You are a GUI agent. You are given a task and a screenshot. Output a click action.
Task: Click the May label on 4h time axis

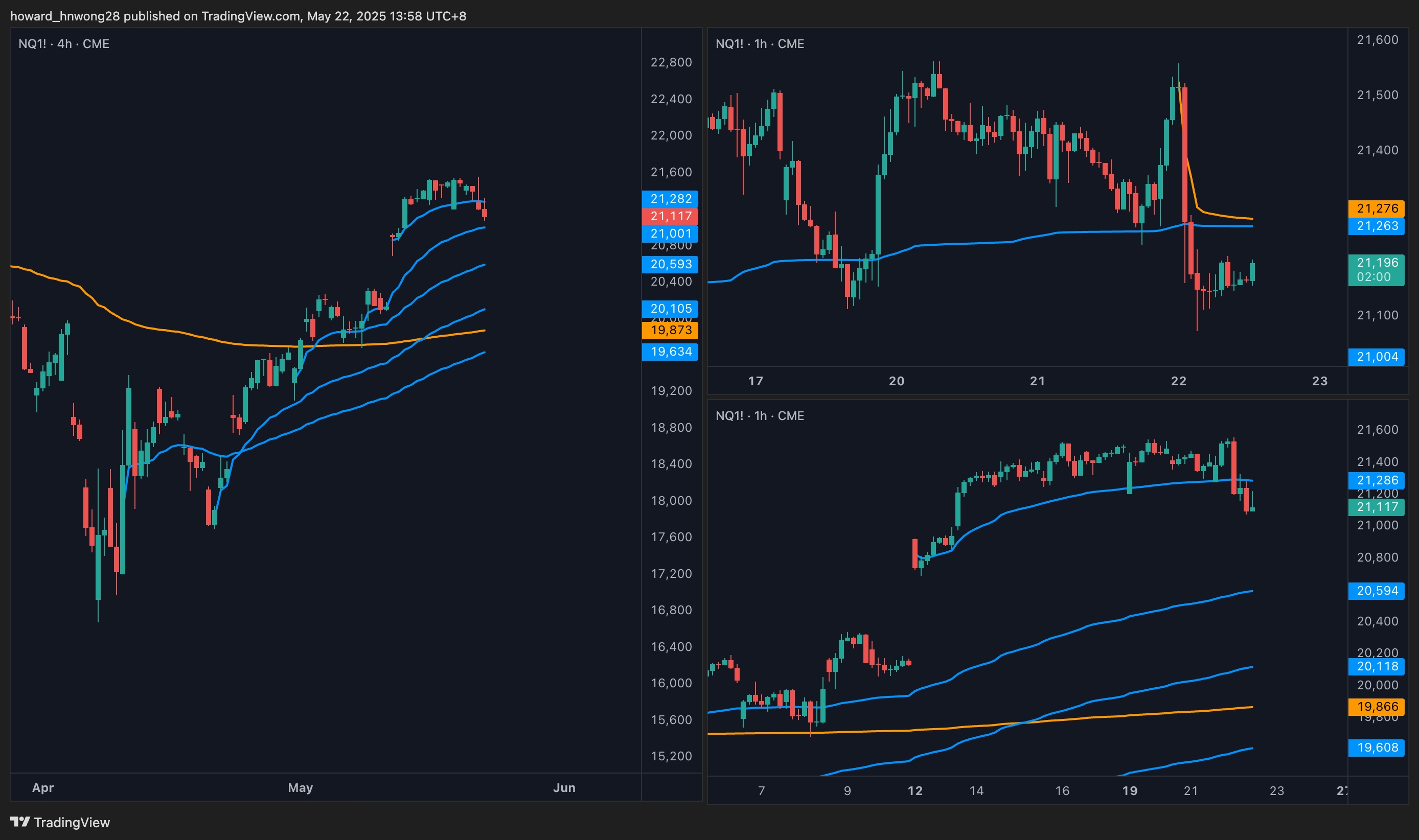300,787
